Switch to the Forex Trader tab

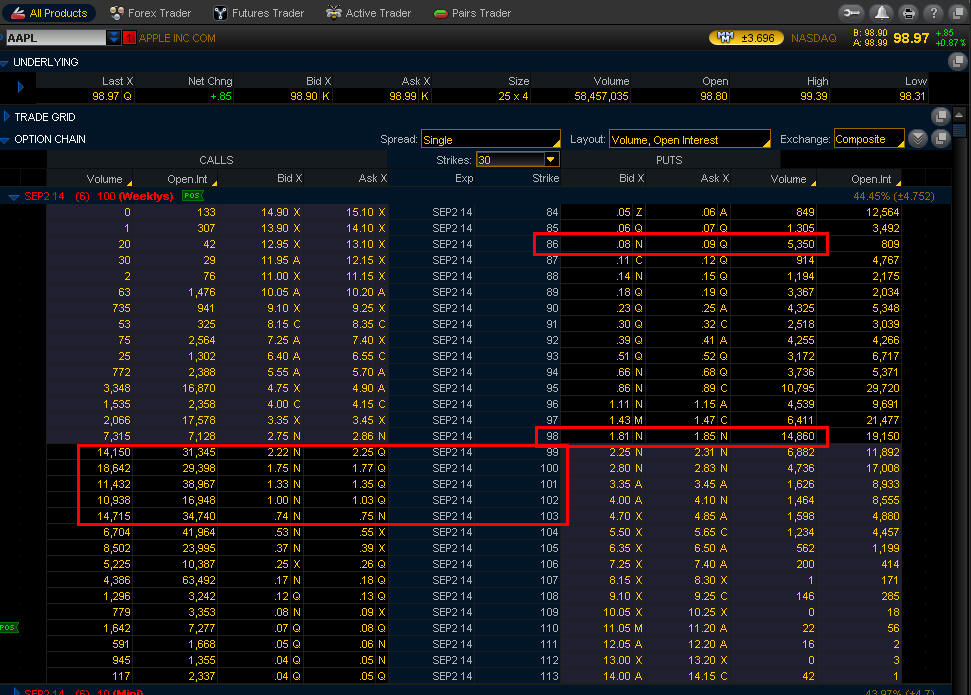[150, 13]
